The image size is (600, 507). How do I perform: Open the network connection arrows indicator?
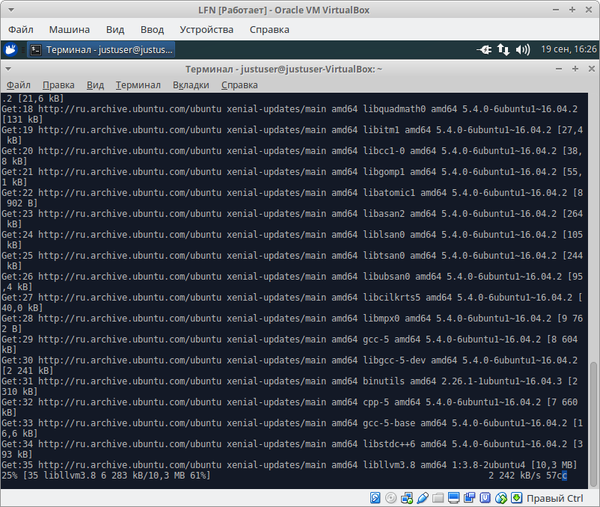(x=503, y=50)
